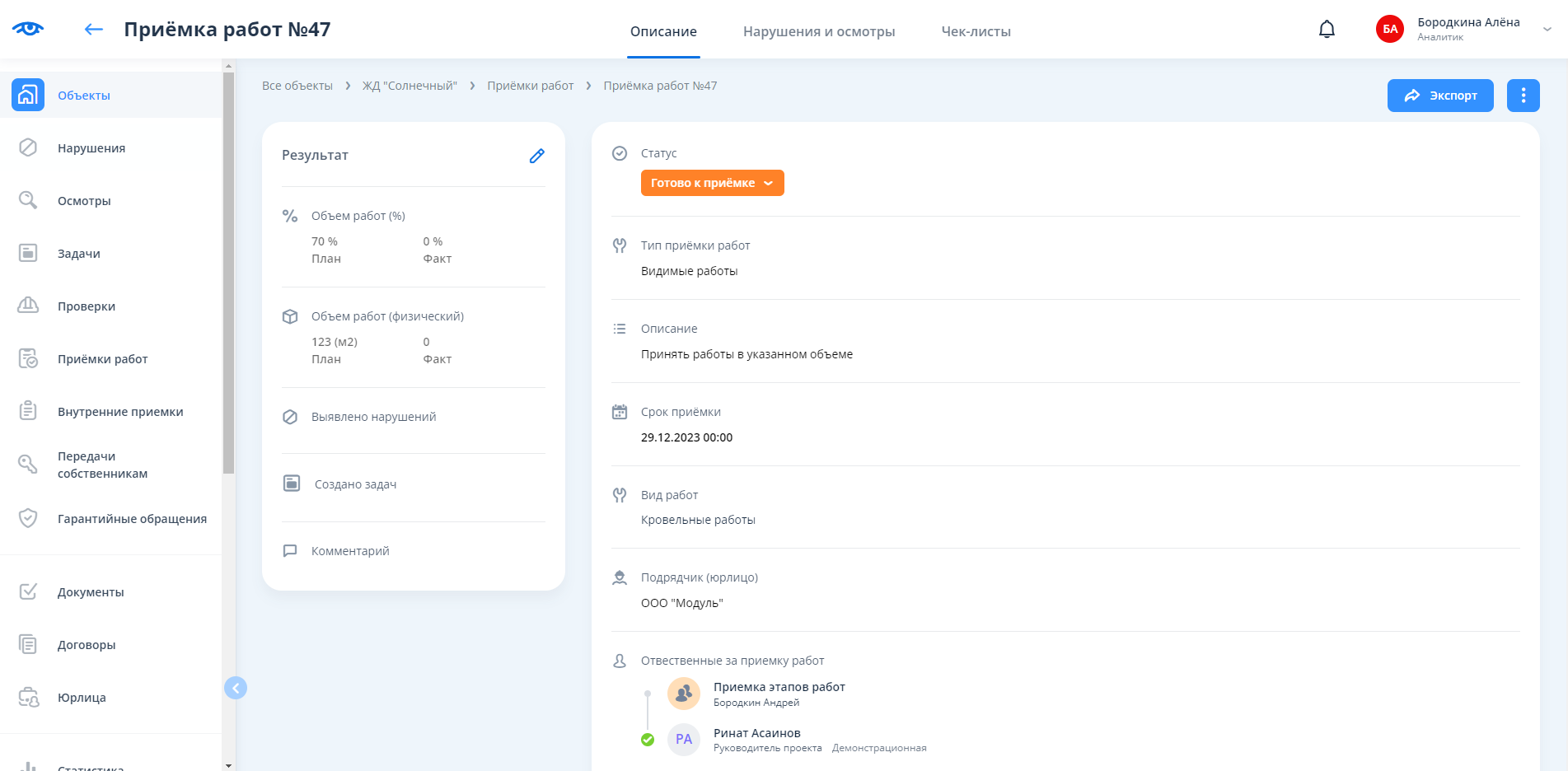The height and width of the screenshot is (771, 1568).
Task: Click the eye logo in the top-left corner
Action: pyautogui.click(x=28, y=29)
